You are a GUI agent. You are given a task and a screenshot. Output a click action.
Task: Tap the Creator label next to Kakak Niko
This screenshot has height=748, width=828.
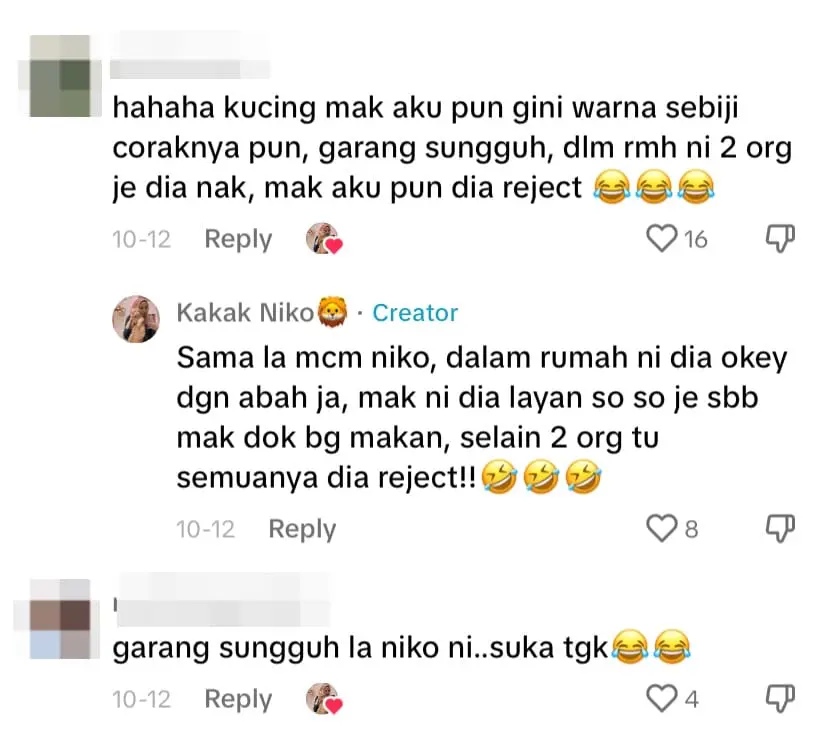click(415, 313)
